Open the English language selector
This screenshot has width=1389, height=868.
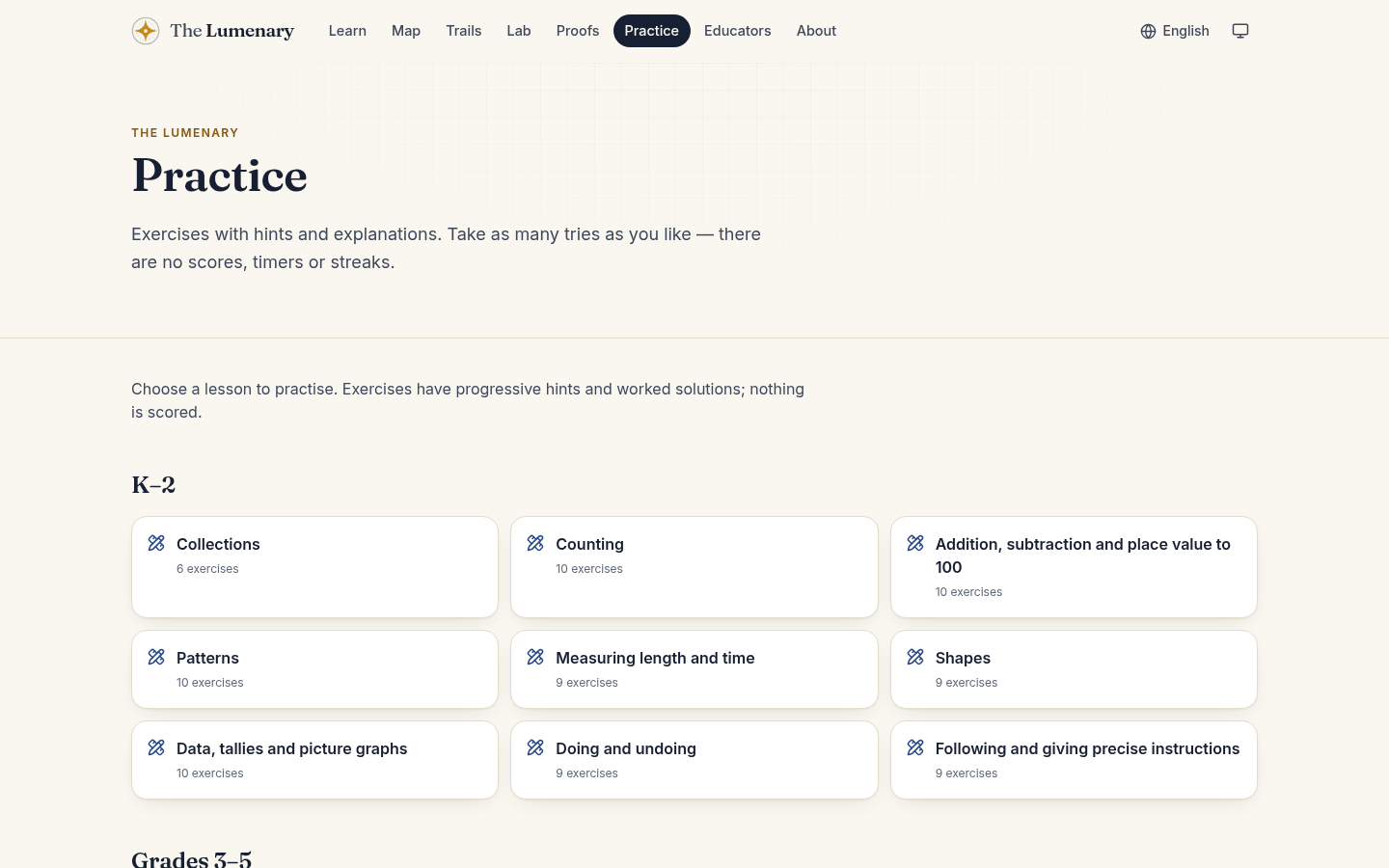point(1175,31)
